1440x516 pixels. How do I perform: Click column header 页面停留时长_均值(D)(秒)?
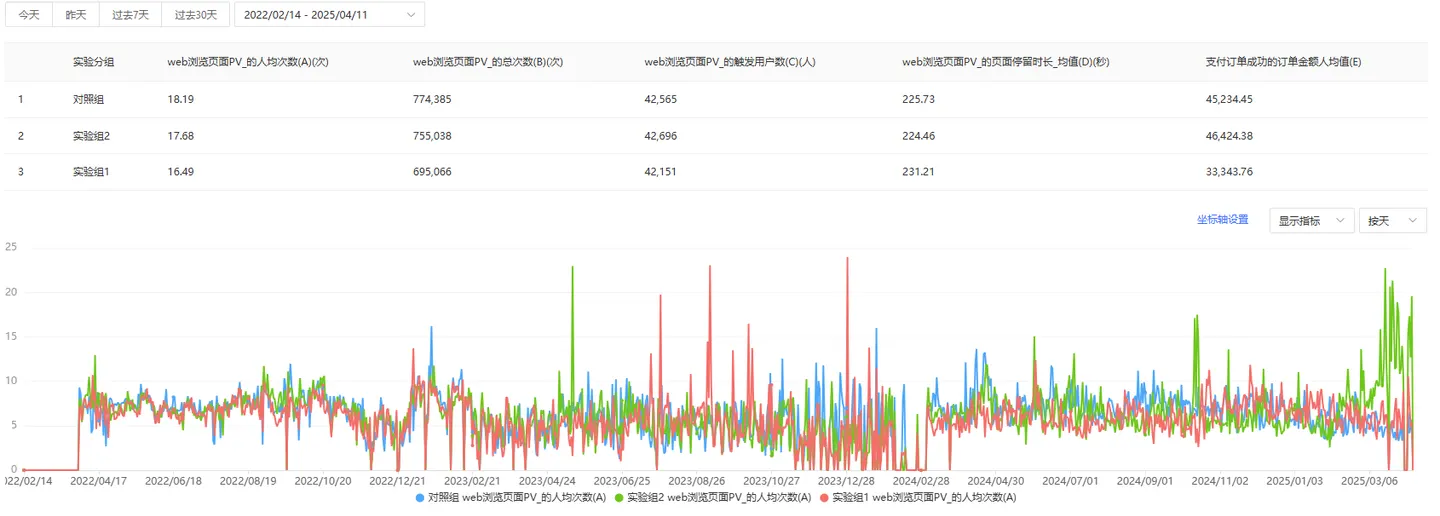[x=1005, y=62]
